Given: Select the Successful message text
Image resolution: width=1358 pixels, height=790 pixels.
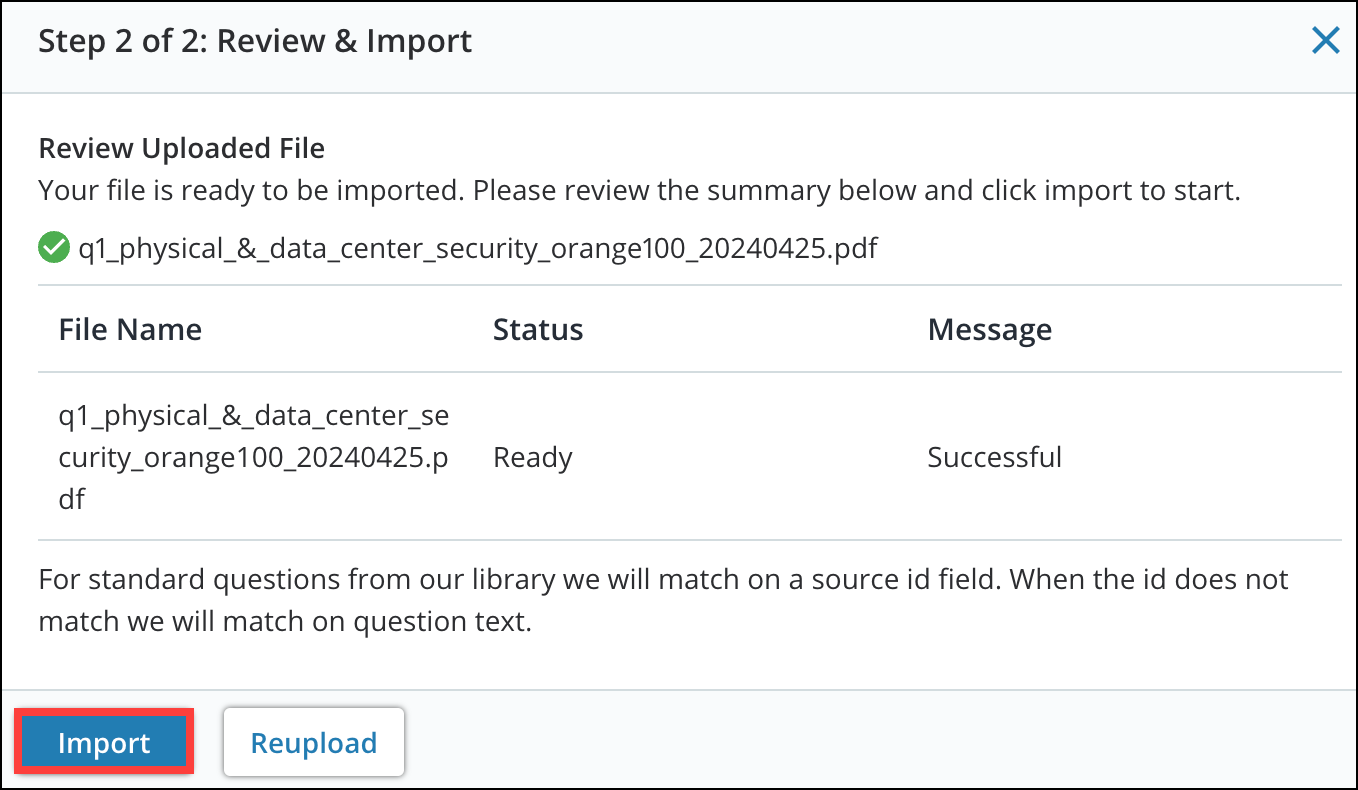Looking at the screenshot, I should coord(994,457).
